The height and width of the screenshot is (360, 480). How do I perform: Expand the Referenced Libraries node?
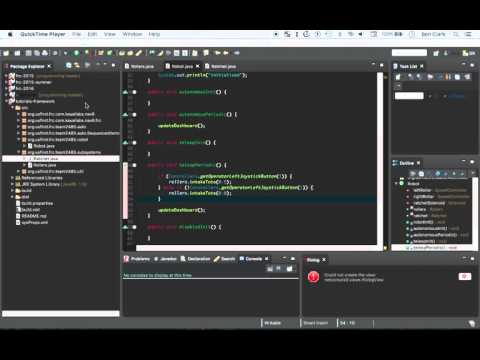[13, 178]
